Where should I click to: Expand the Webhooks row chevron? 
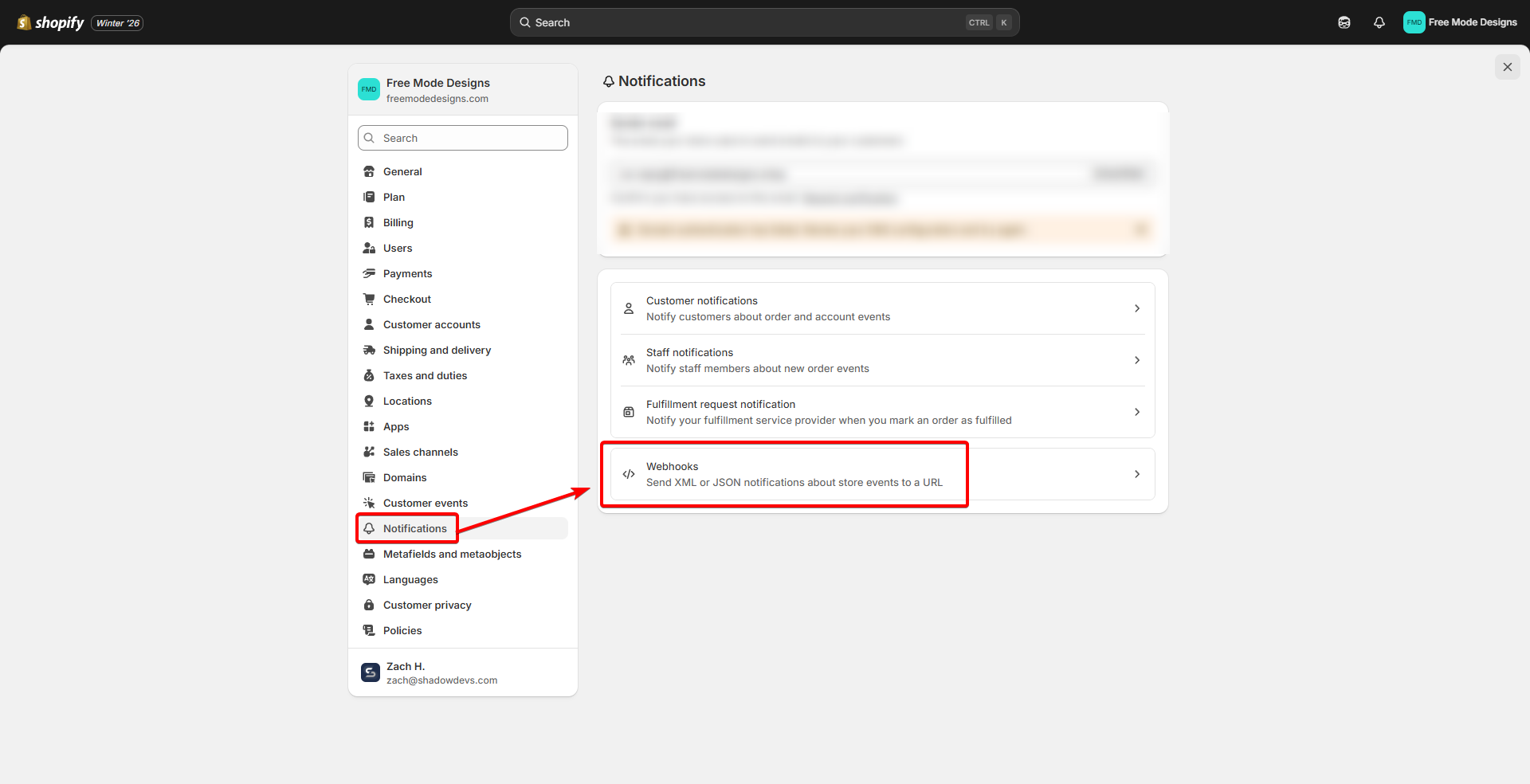pos(1136,473)
